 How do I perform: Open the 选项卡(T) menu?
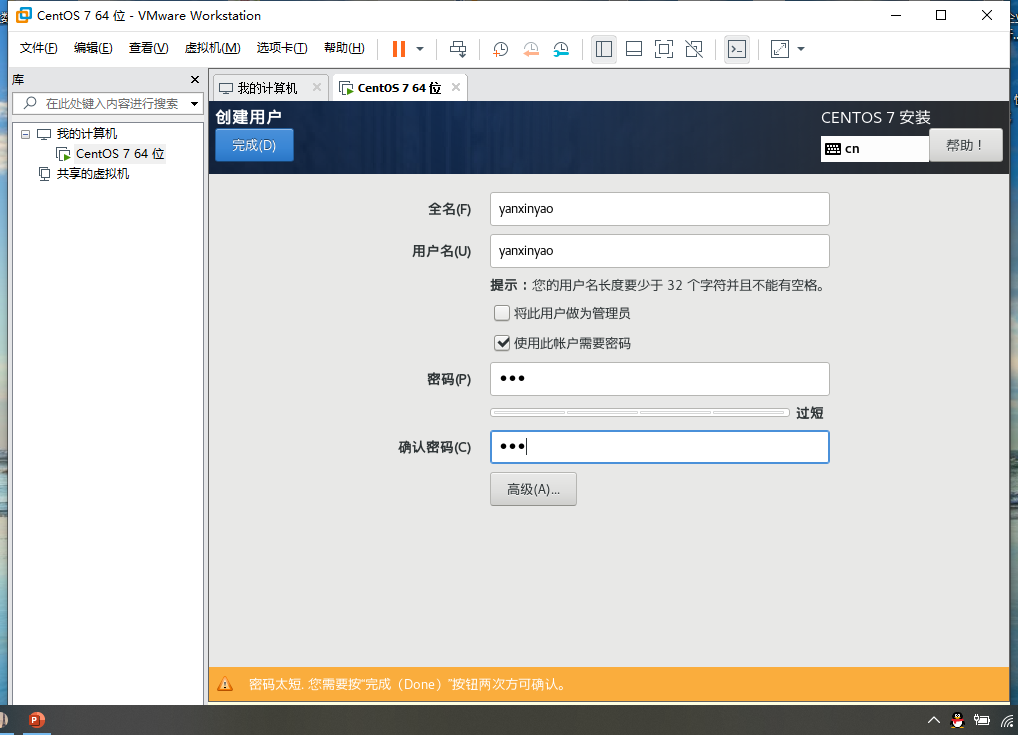point(282,48)
